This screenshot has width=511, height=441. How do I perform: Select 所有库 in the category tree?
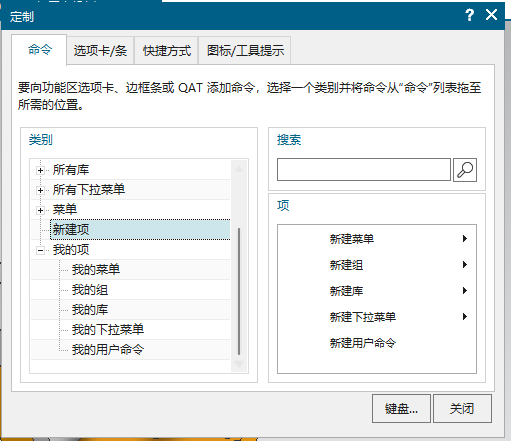71,170
